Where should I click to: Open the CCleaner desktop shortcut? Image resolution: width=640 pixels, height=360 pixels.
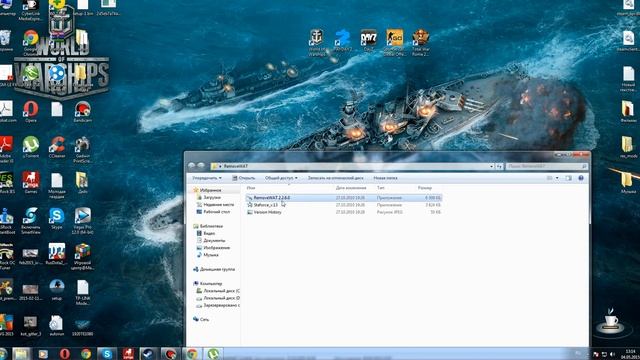(x=57, y=147)
